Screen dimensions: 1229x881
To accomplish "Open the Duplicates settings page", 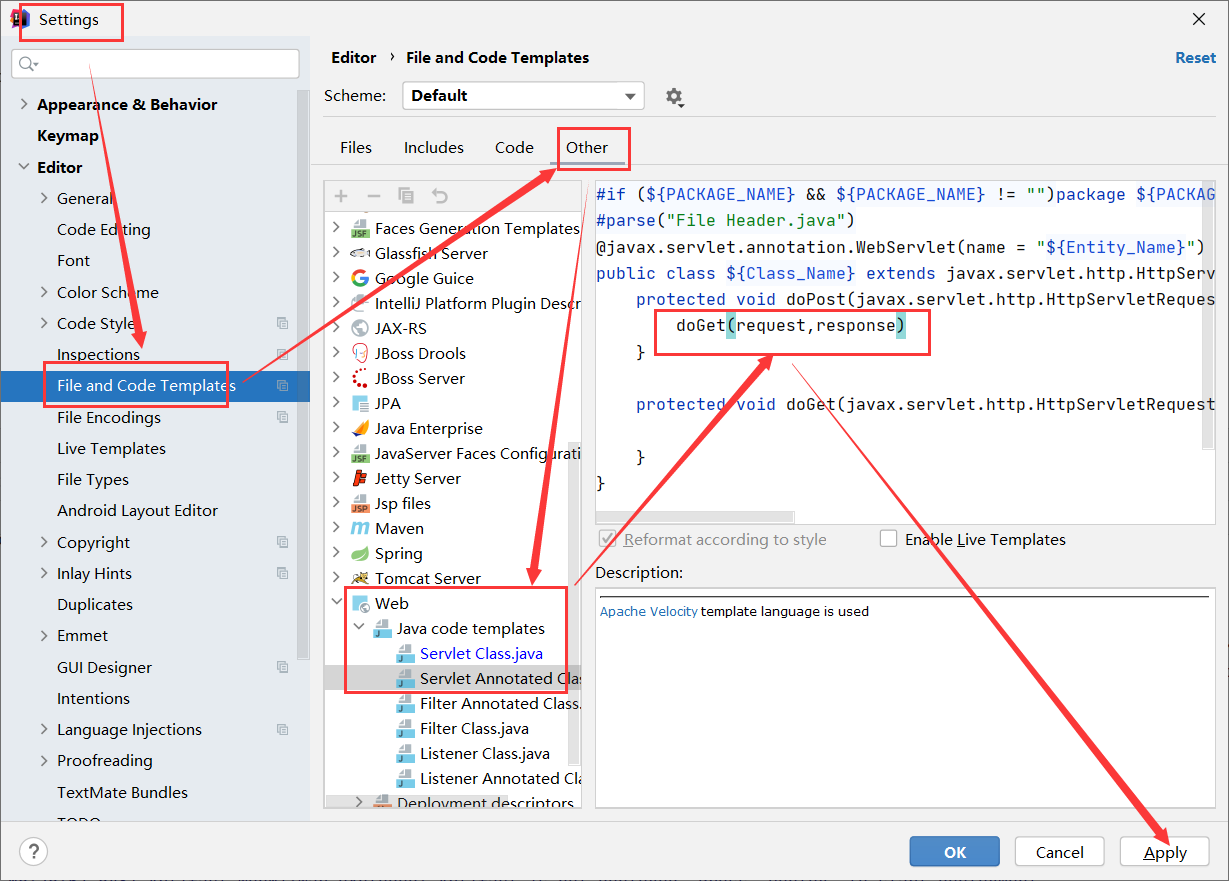I will [x=95, y=604].
